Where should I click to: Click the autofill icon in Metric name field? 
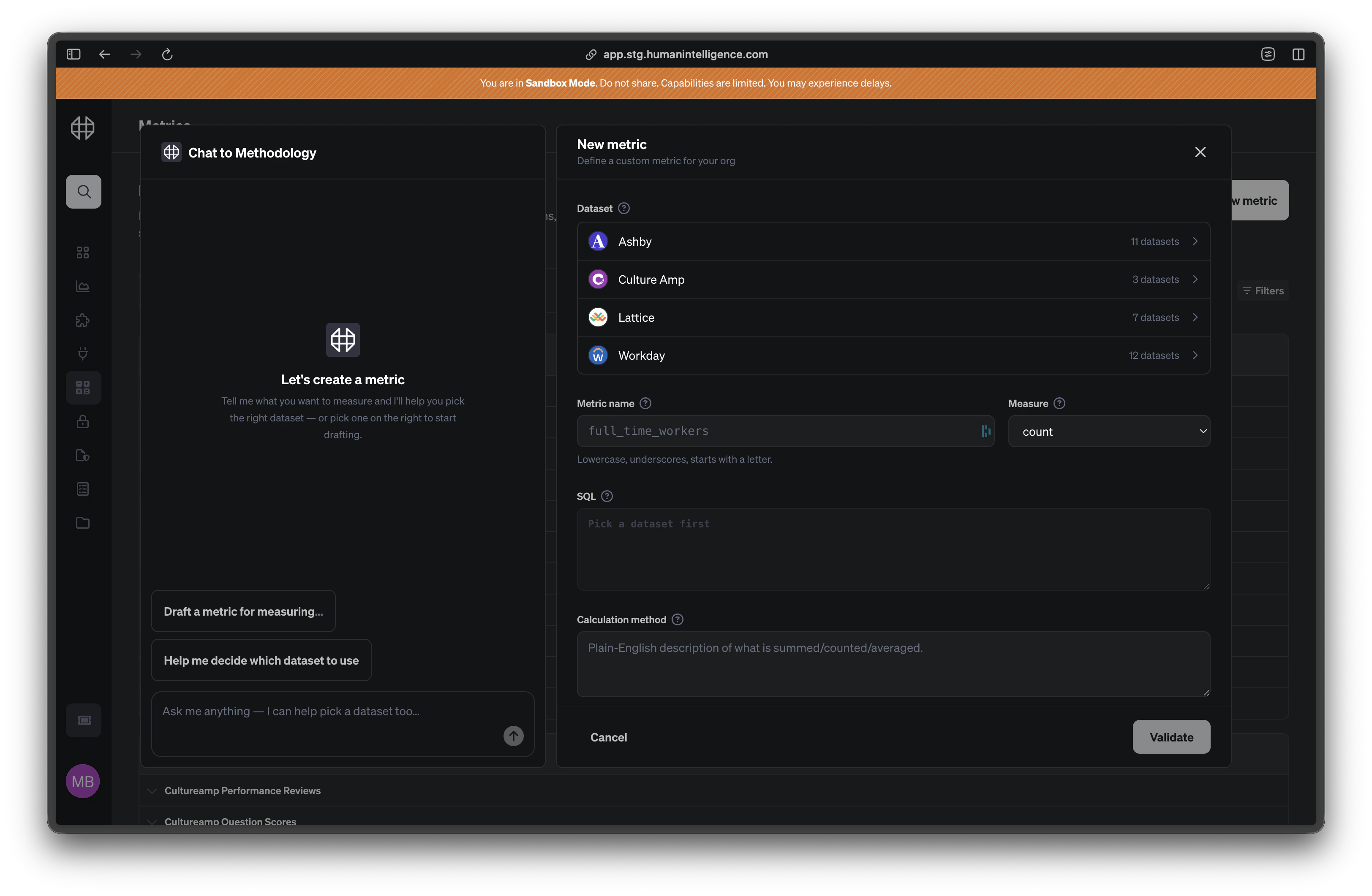(x=986, y=431)
